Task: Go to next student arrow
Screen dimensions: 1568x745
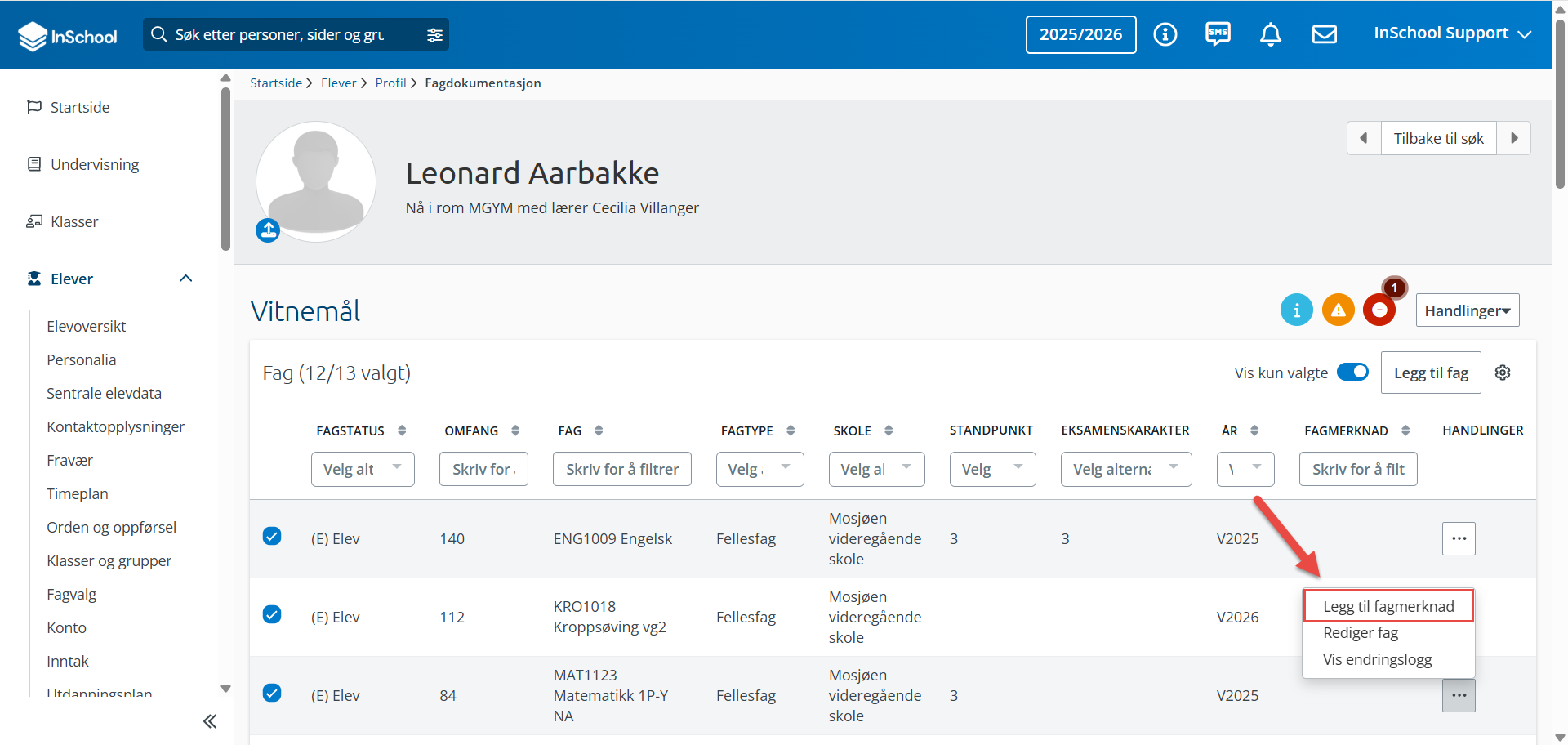Action: 1513,138
